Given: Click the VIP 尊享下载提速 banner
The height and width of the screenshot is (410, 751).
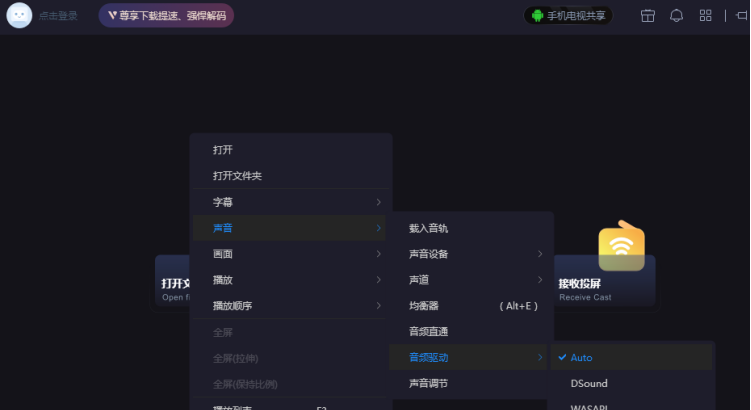Looking at the screenshot, I should pos(166,16).
